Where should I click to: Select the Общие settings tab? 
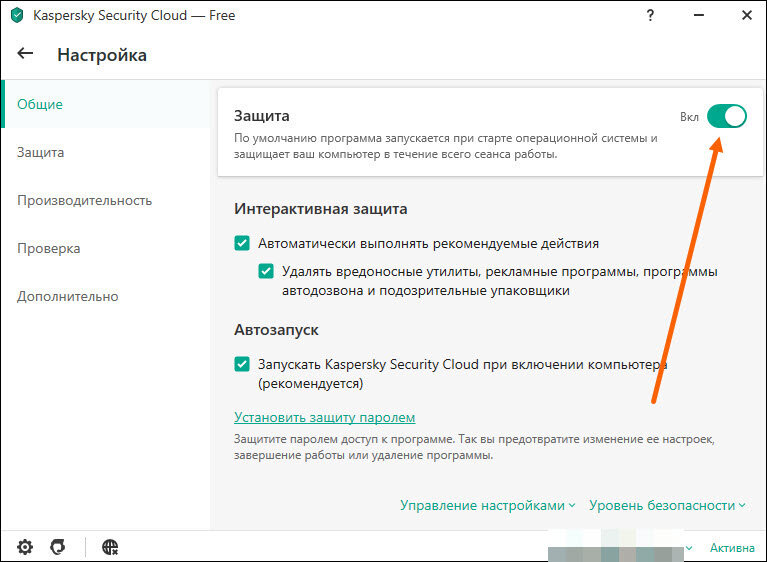[x=106, y=104]
